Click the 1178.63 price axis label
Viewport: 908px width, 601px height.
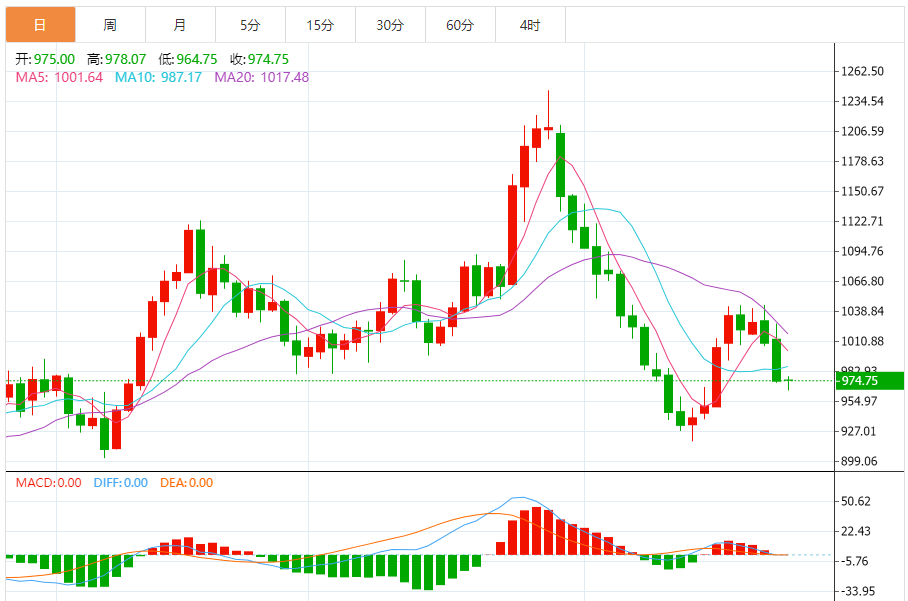tap(862, 161)
